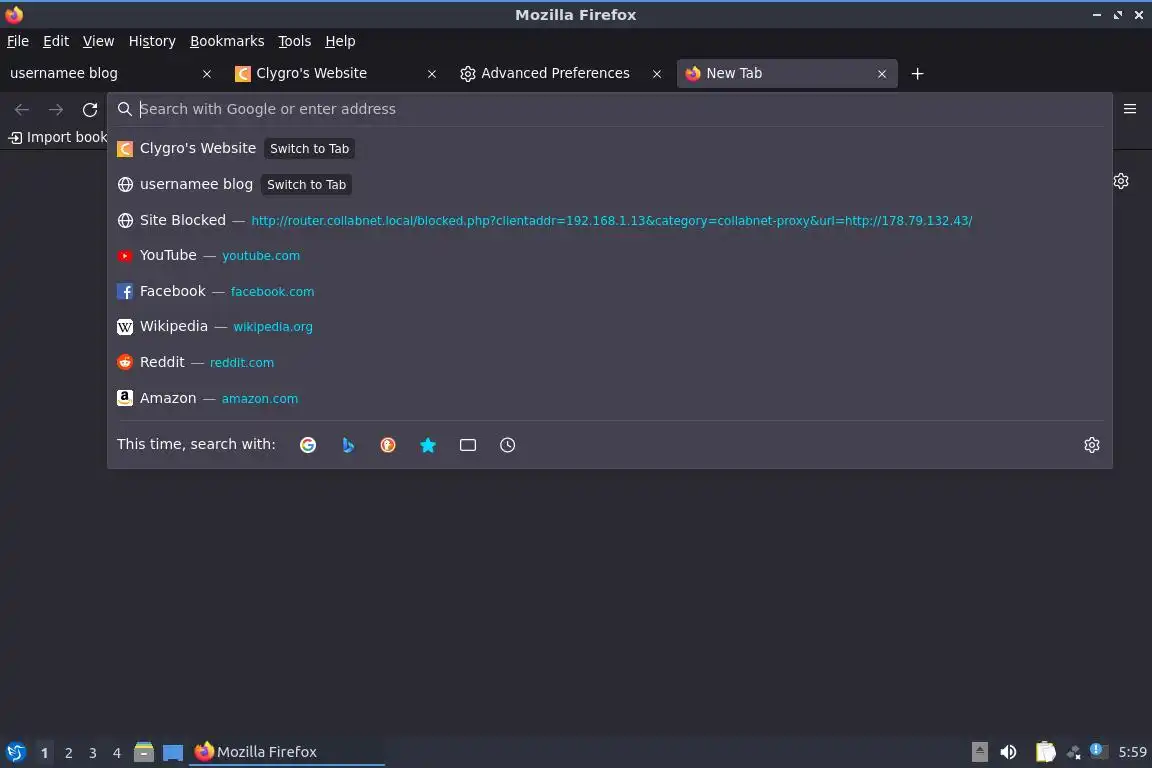Open the wikipedia.org suggestion
This screenshot has height=768, width=1152.
pos(610,326)
